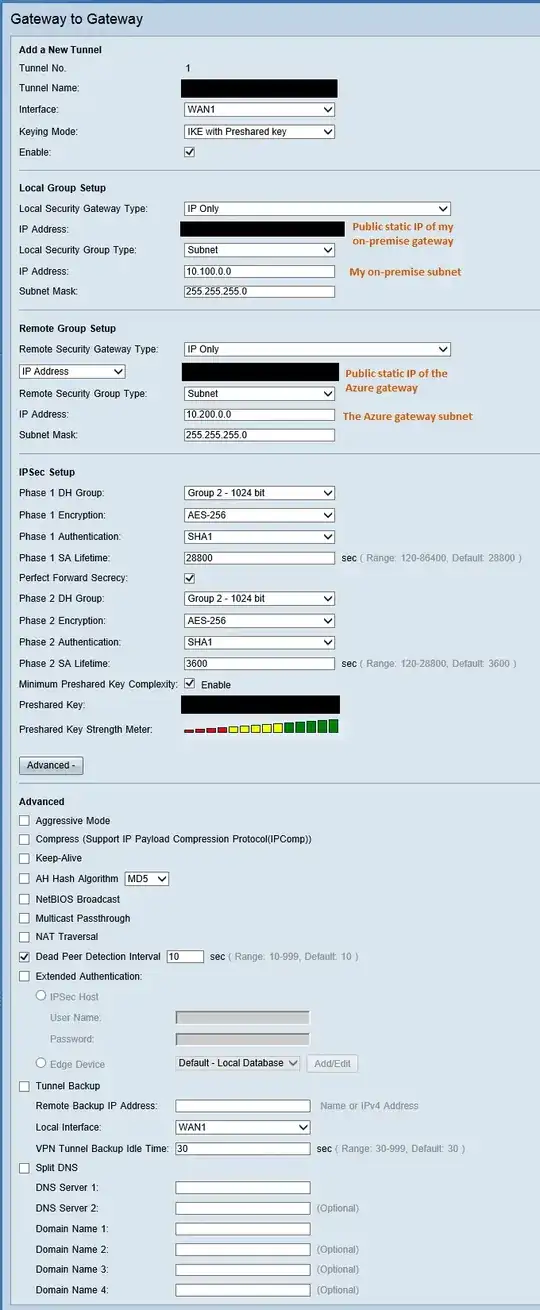The width and height of the screenshot is (540, 1310).
Task: Open Phase 1 Authentication dropdown
Action: pyautogui.click(x=259, y=536)
